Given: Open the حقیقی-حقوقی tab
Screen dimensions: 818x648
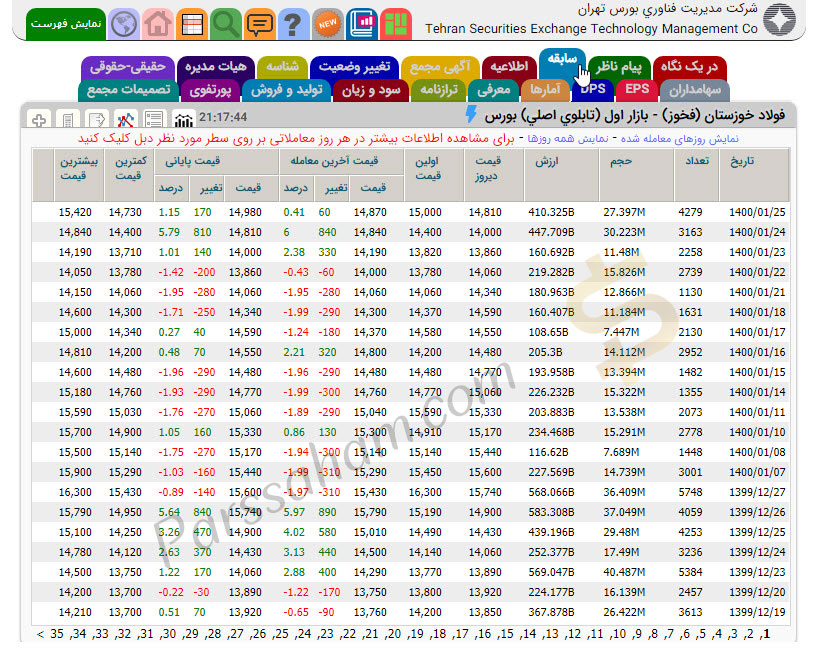Looking at the screenshot, I should coord(127,67).
